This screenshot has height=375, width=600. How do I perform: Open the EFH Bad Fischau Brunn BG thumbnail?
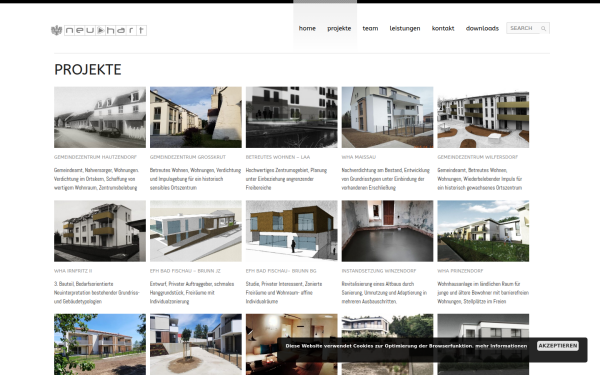(x=292, y=231)
